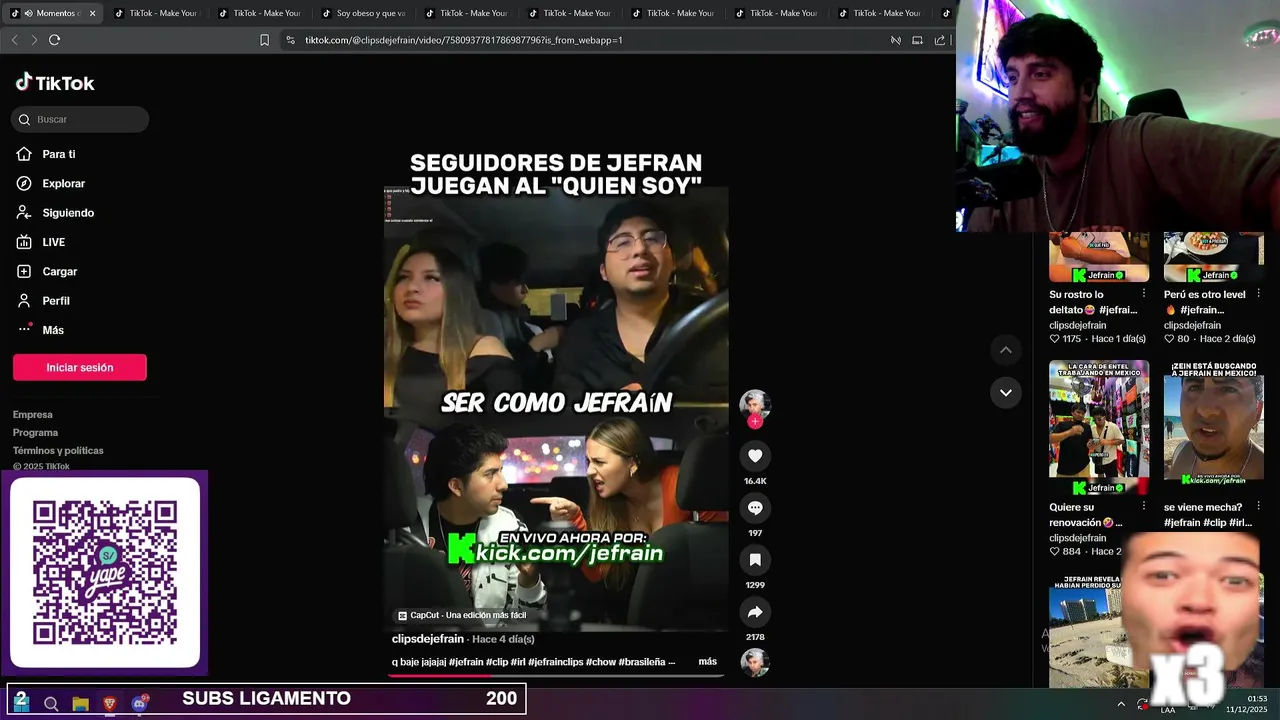Open creator avatar beside the video
1280x720 pixels.
pos(755,404)
